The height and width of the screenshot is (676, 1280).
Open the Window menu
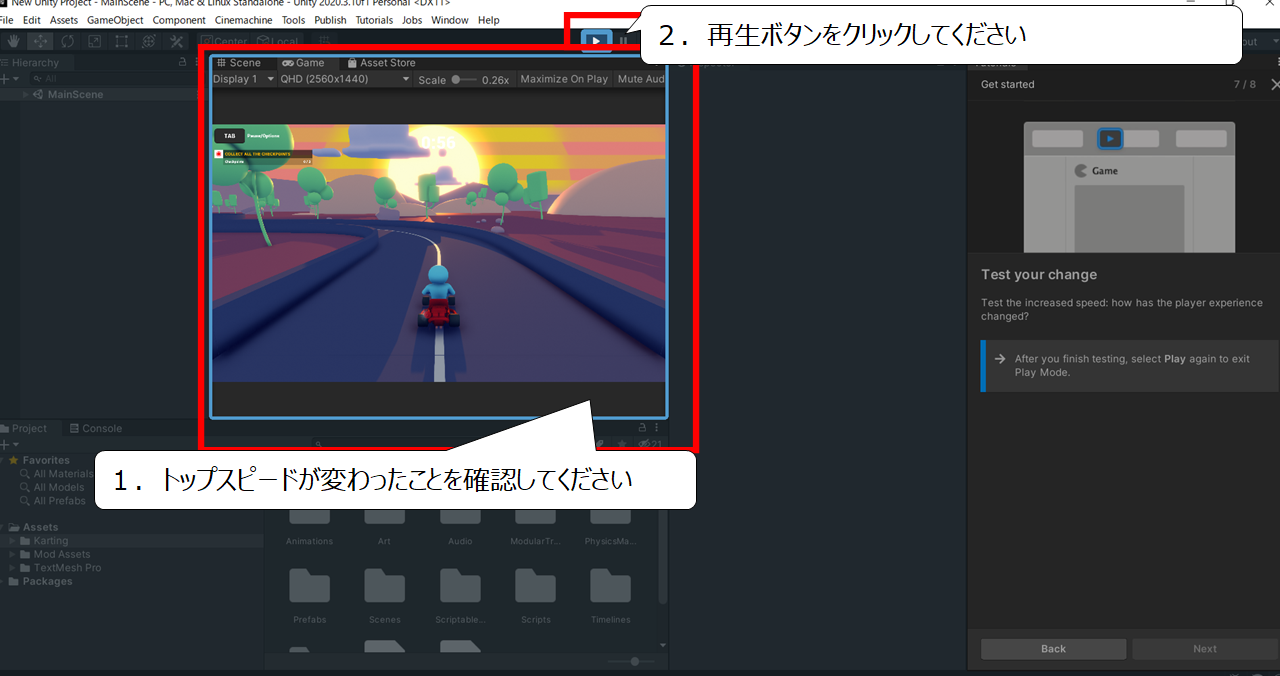click(x=450, y=20)
